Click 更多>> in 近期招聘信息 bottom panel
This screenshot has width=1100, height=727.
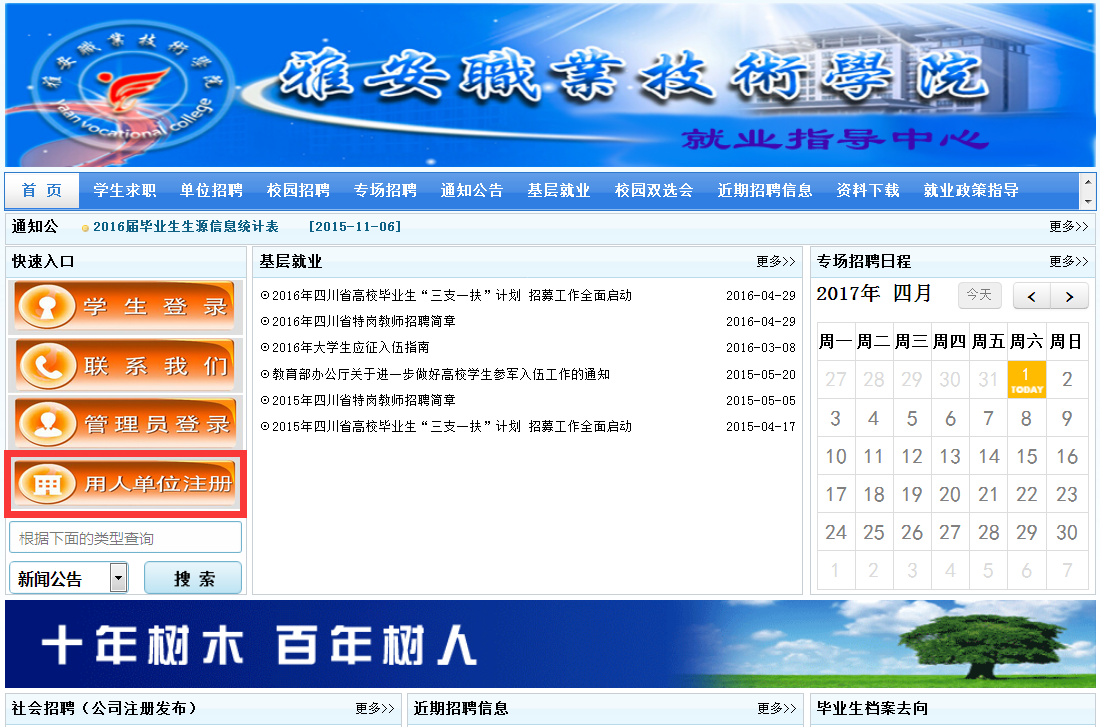pos(777,709)
